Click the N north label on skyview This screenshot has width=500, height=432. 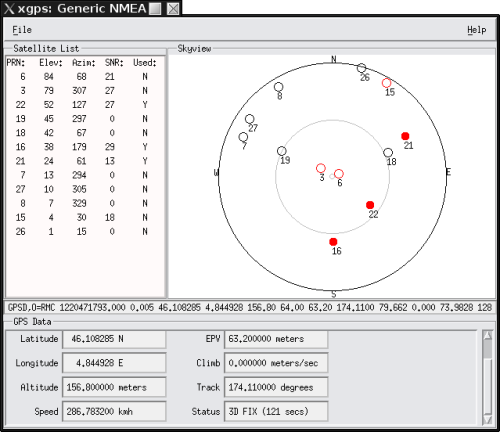pos(334,59)
